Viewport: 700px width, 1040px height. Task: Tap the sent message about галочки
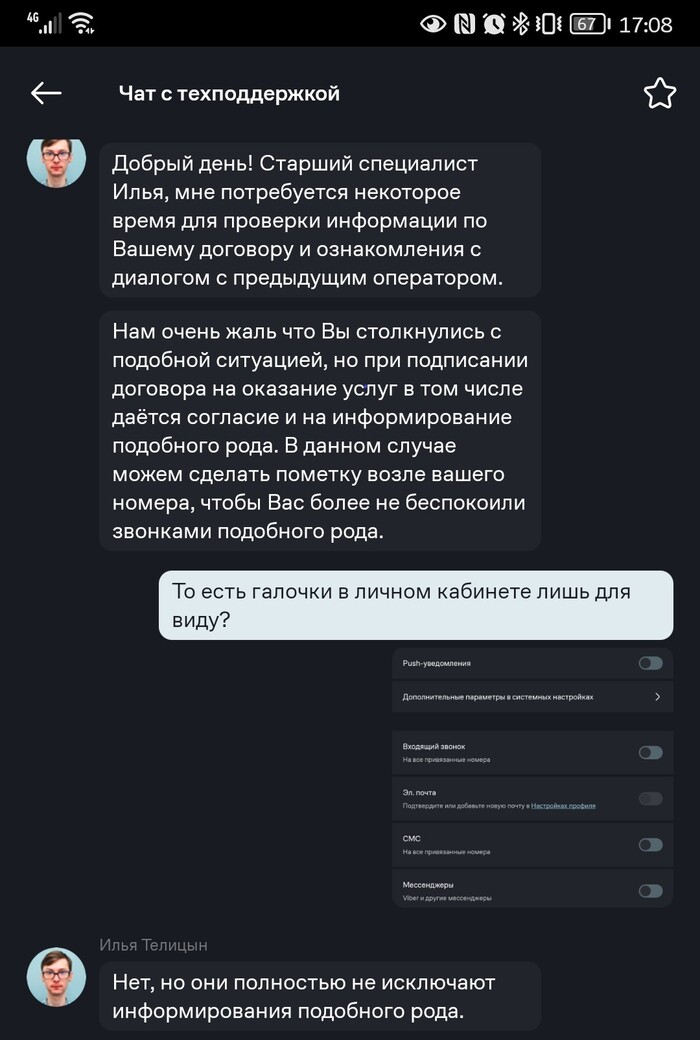tap(415, 605)
